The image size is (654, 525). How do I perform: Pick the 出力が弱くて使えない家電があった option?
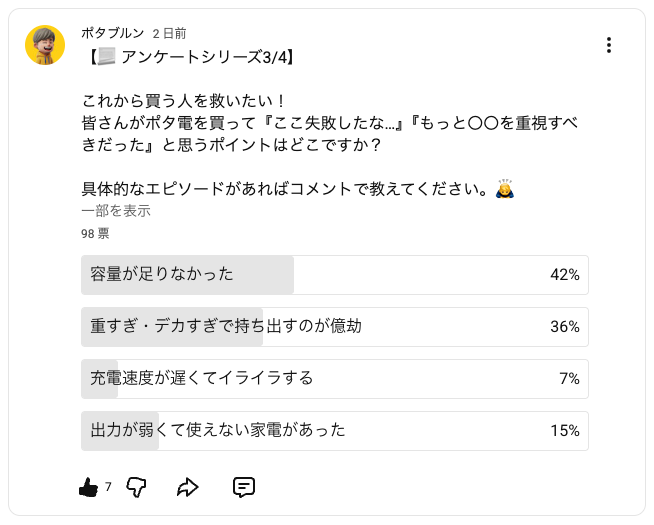coord(334,431)
